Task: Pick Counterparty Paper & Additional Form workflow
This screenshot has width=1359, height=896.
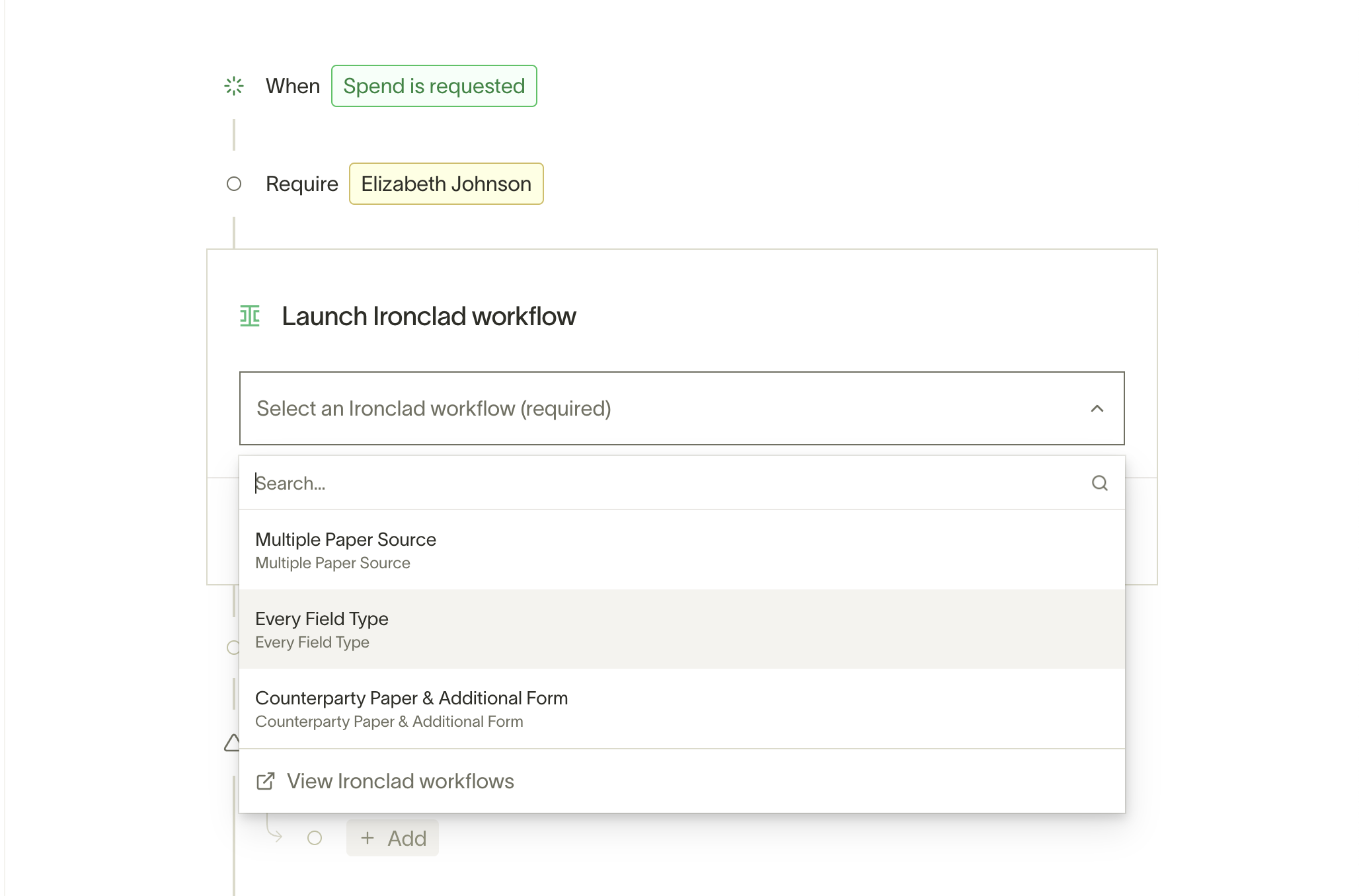Action: [x=681, y=708]
